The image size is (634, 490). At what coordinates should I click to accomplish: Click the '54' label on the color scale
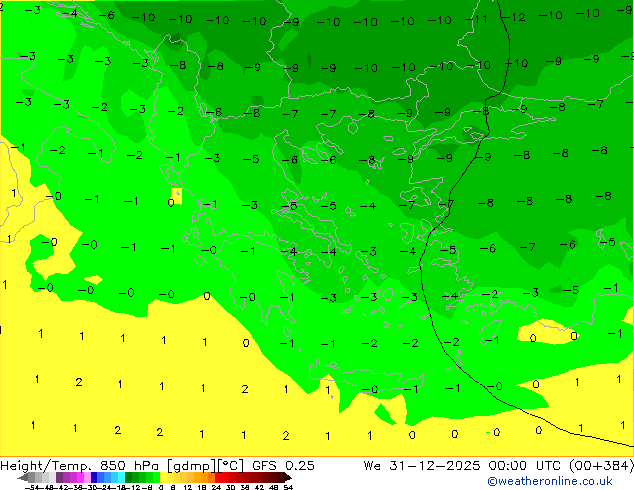[288, 487]
